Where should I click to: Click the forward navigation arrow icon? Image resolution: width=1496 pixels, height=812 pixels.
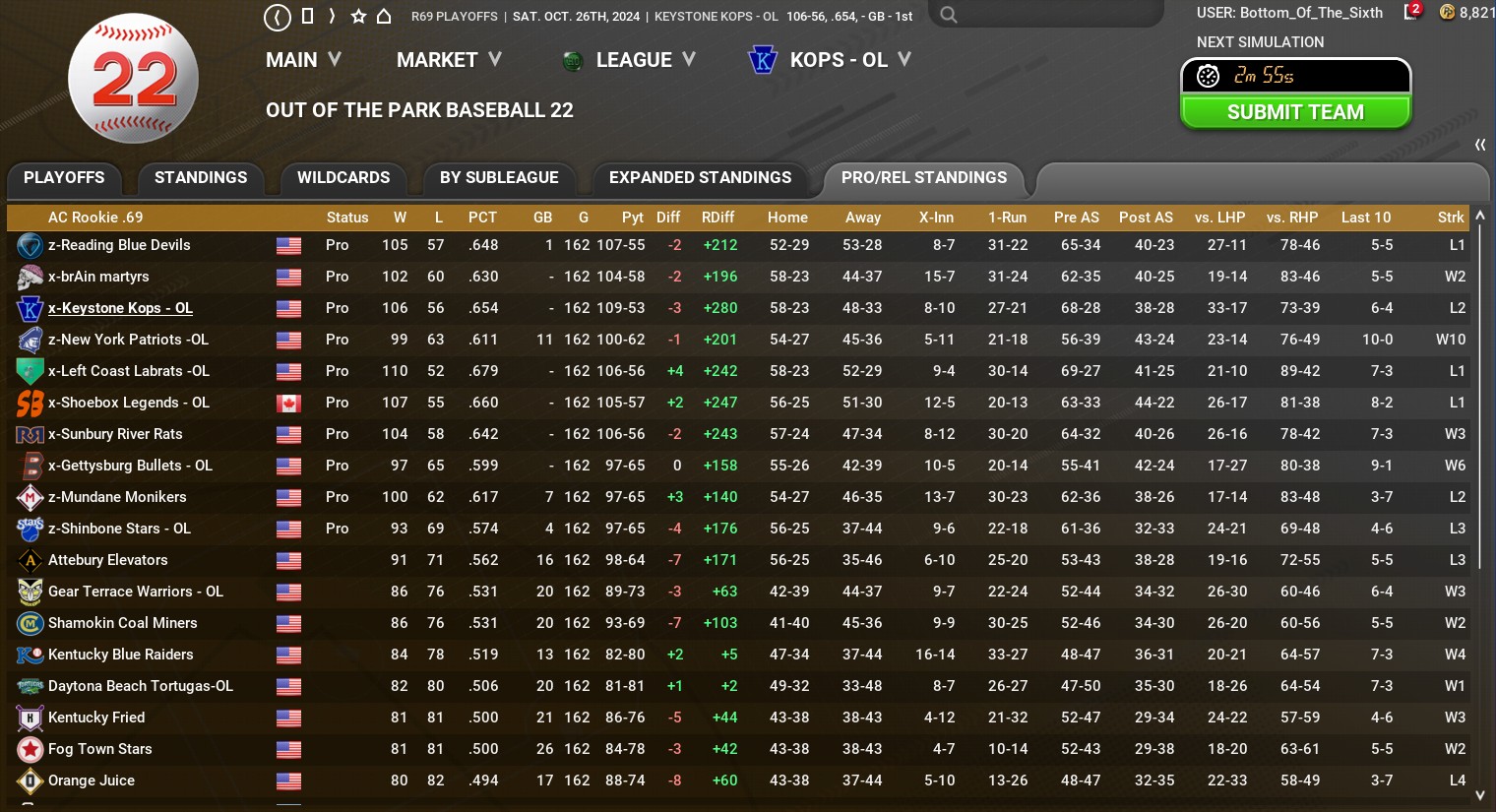[x=332, y=17]
